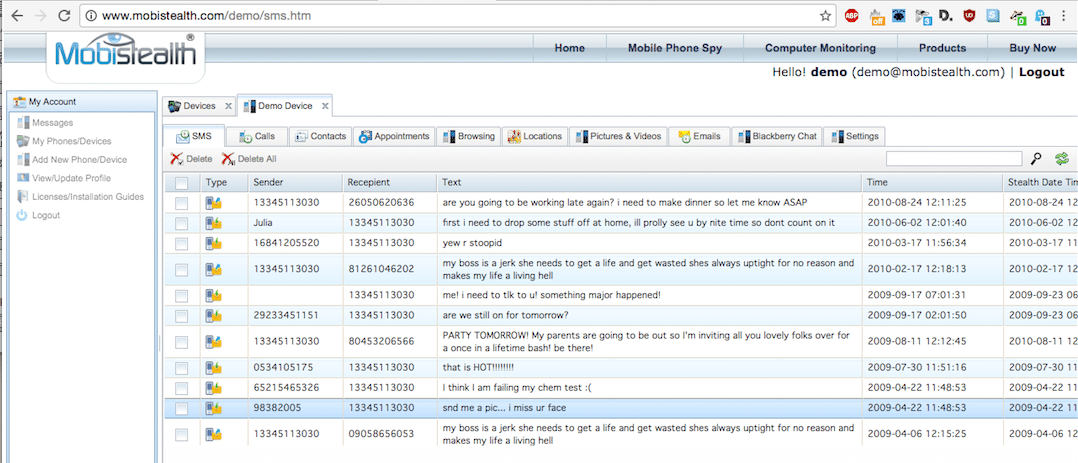Check the row from sender Julia
Screen dimensions: 1078x463
(x=182, y=223)
